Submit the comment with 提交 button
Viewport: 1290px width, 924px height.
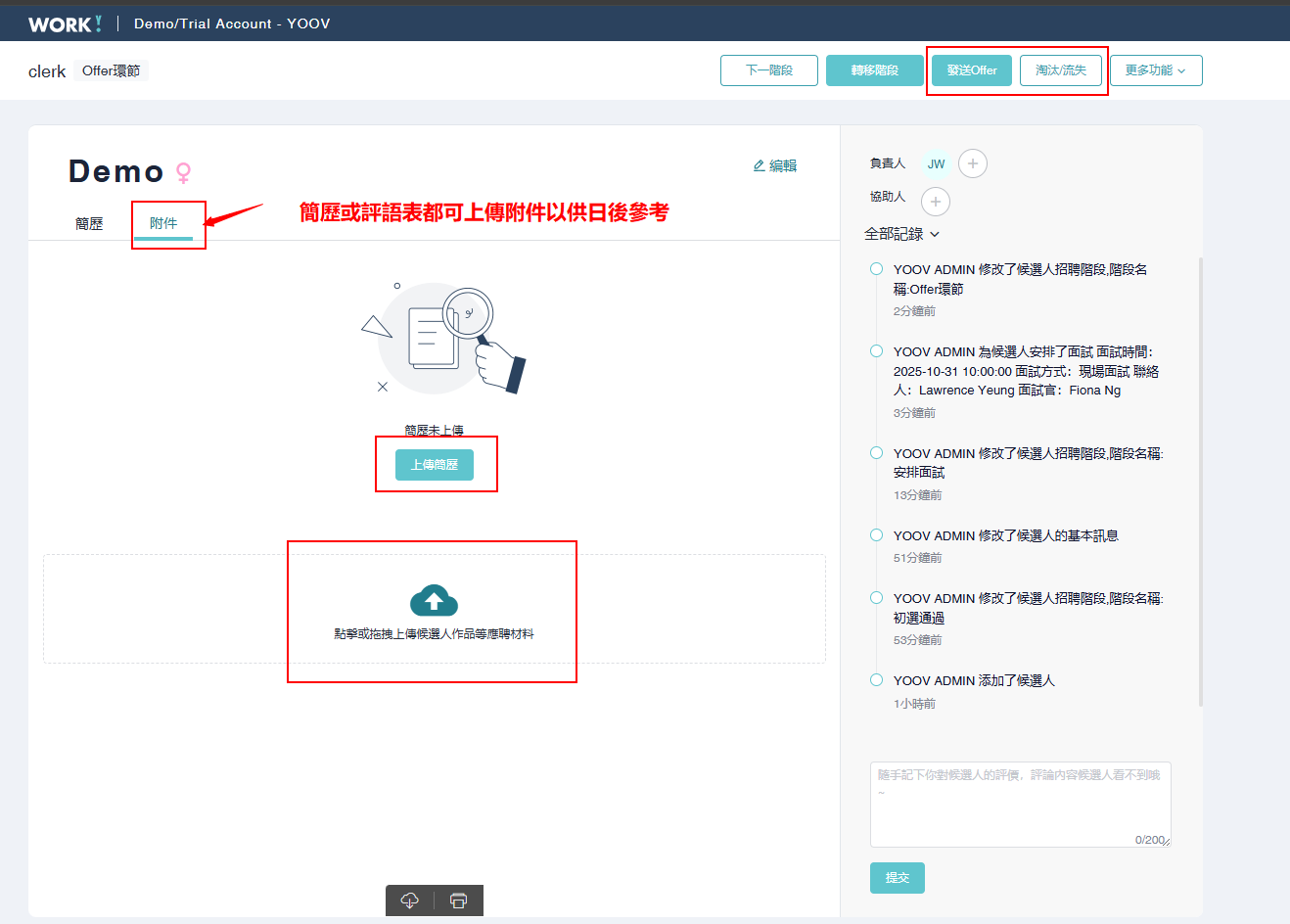(897, 878)
